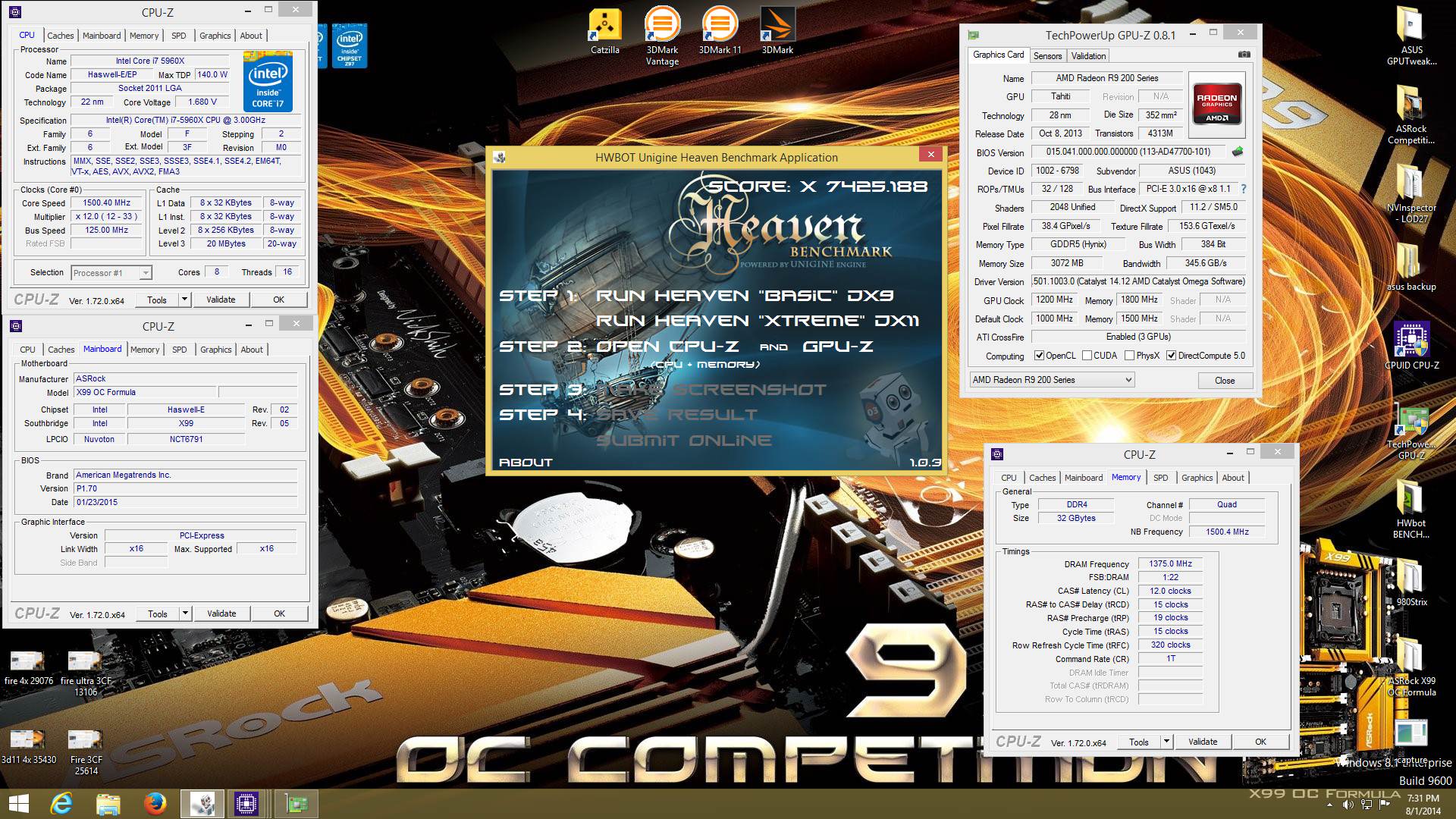Image resolution: width=1456 pixels, height=819 pixels.
Task: Open the 'fire 4x 29076' screenshot file
Action: click(29, 667)
